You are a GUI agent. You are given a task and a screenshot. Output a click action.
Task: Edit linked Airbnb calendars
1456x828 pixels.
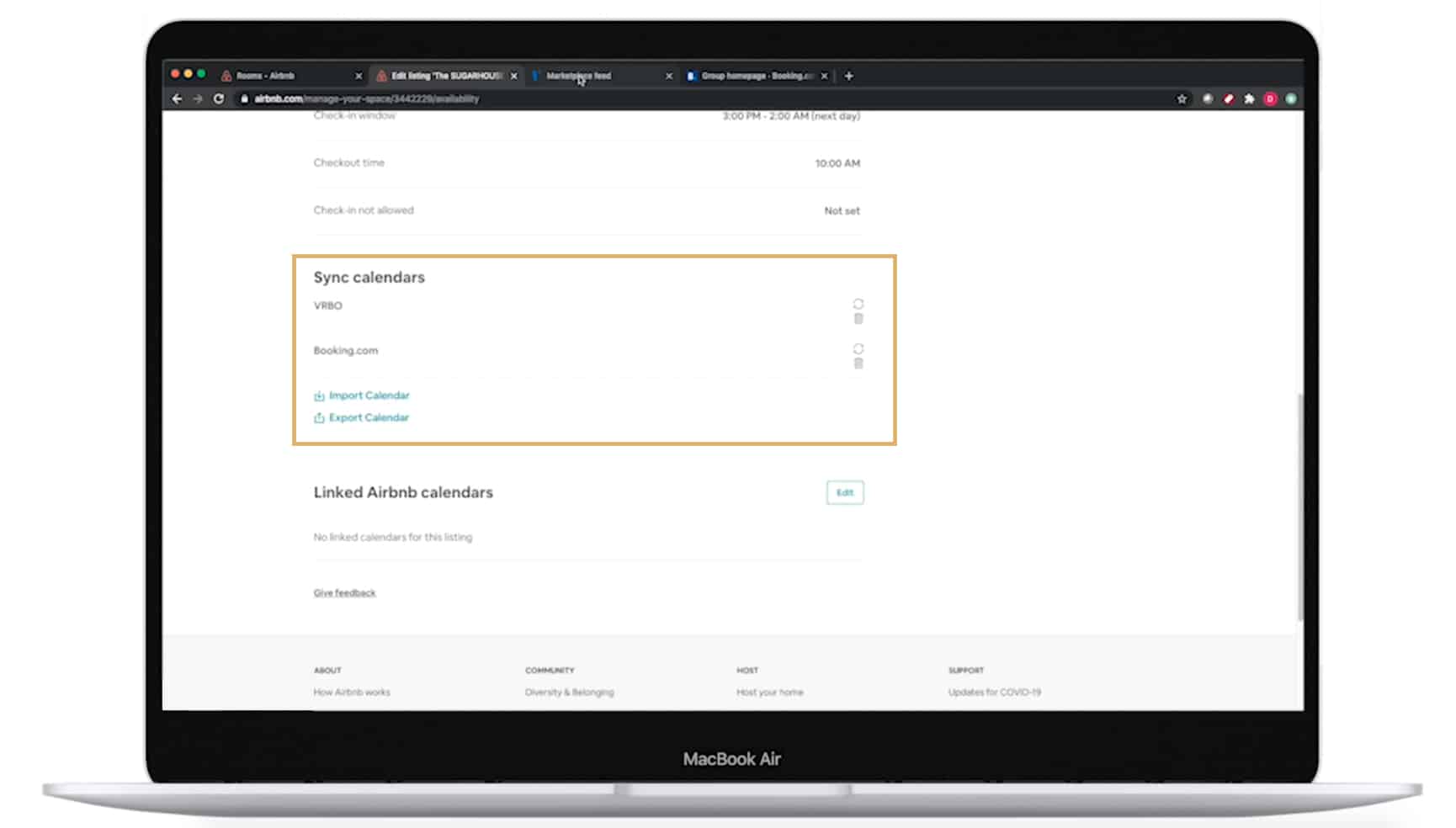pos(845,492)
